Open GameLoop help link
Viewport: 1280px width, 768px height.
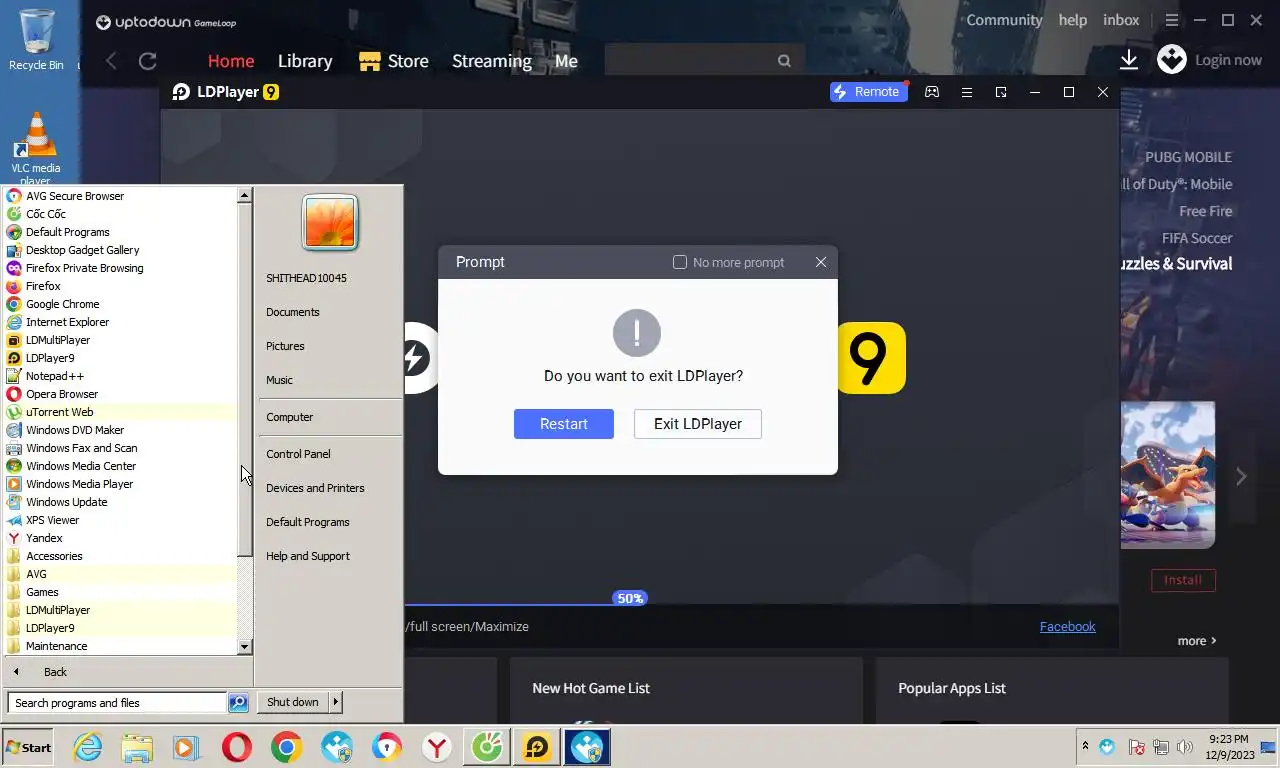[x=1073, y=20]
